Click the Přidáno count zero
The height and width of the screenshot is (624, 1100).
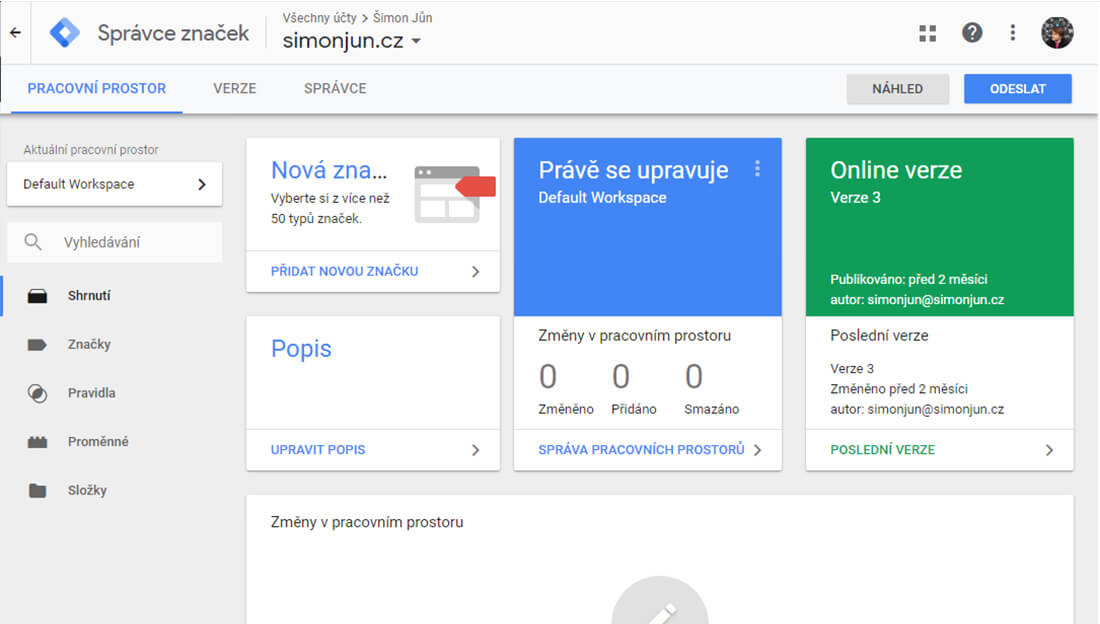621,376
